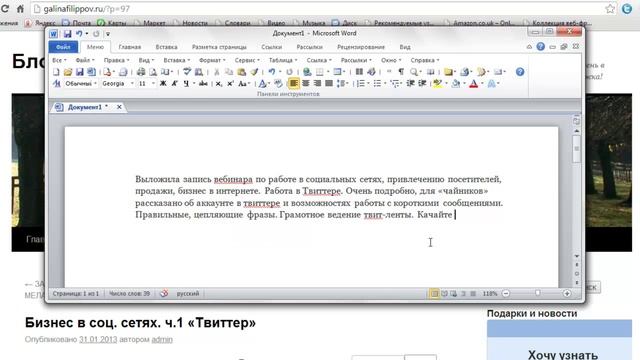Click the bulleted list icon
This screenshot has width=640, height=360.
point(377,84)
